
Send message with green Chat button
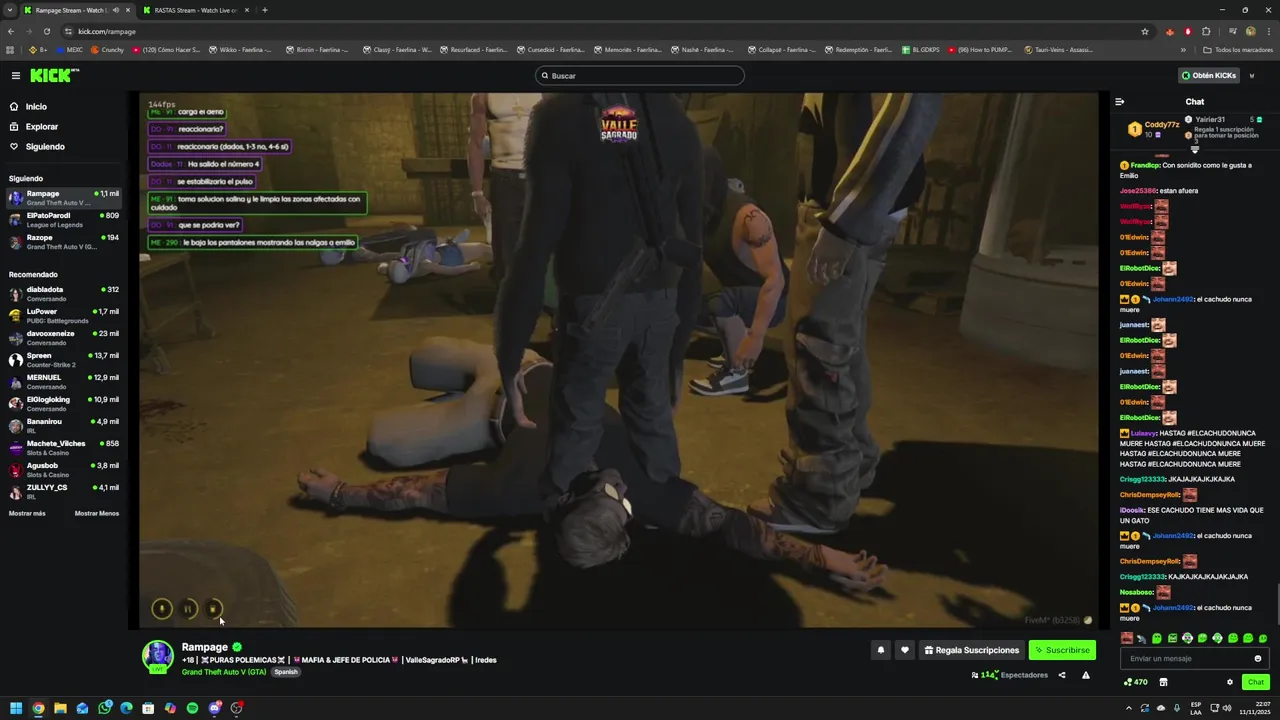point(1256,682)
